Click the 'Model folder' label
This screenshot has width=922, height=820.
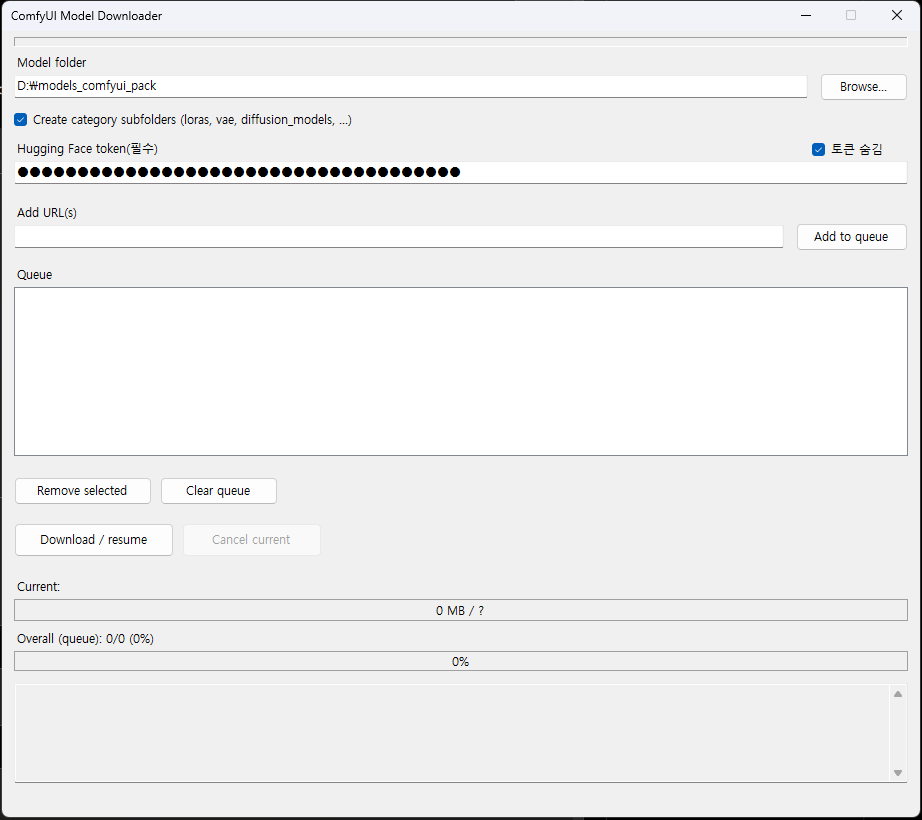pyautogui.click(x=52, y=62)
